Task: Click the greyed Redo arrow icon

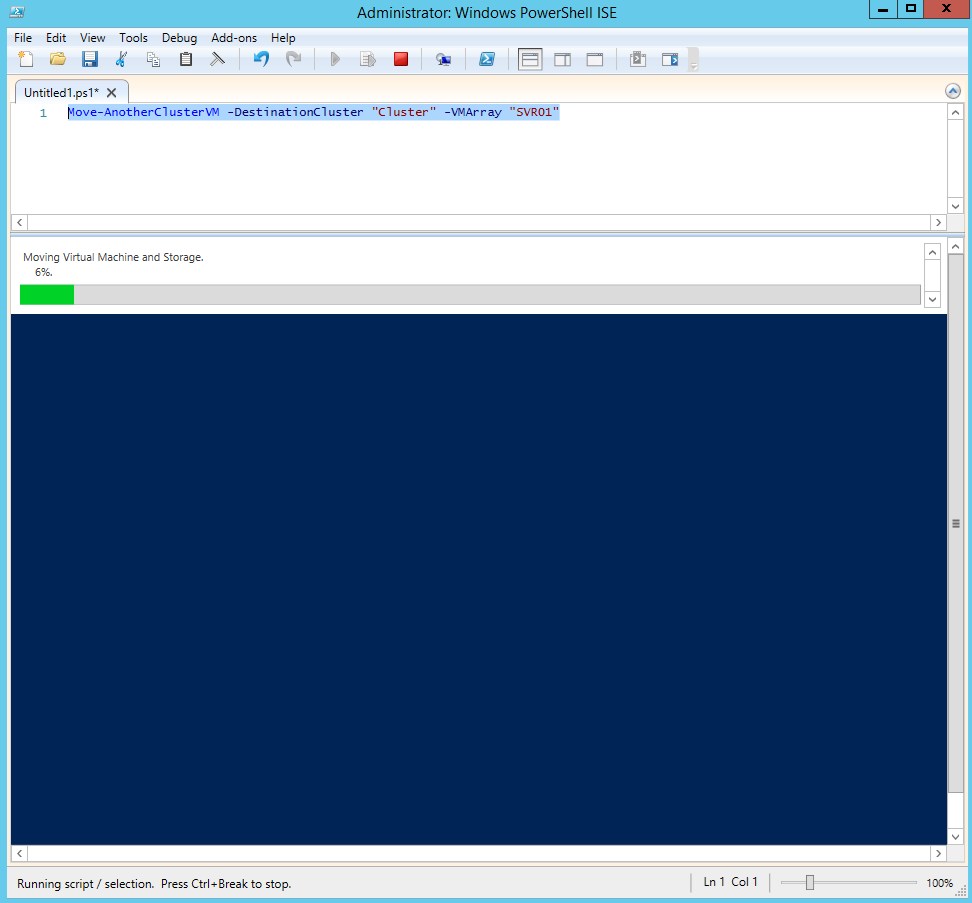Action: click(293, 59)
